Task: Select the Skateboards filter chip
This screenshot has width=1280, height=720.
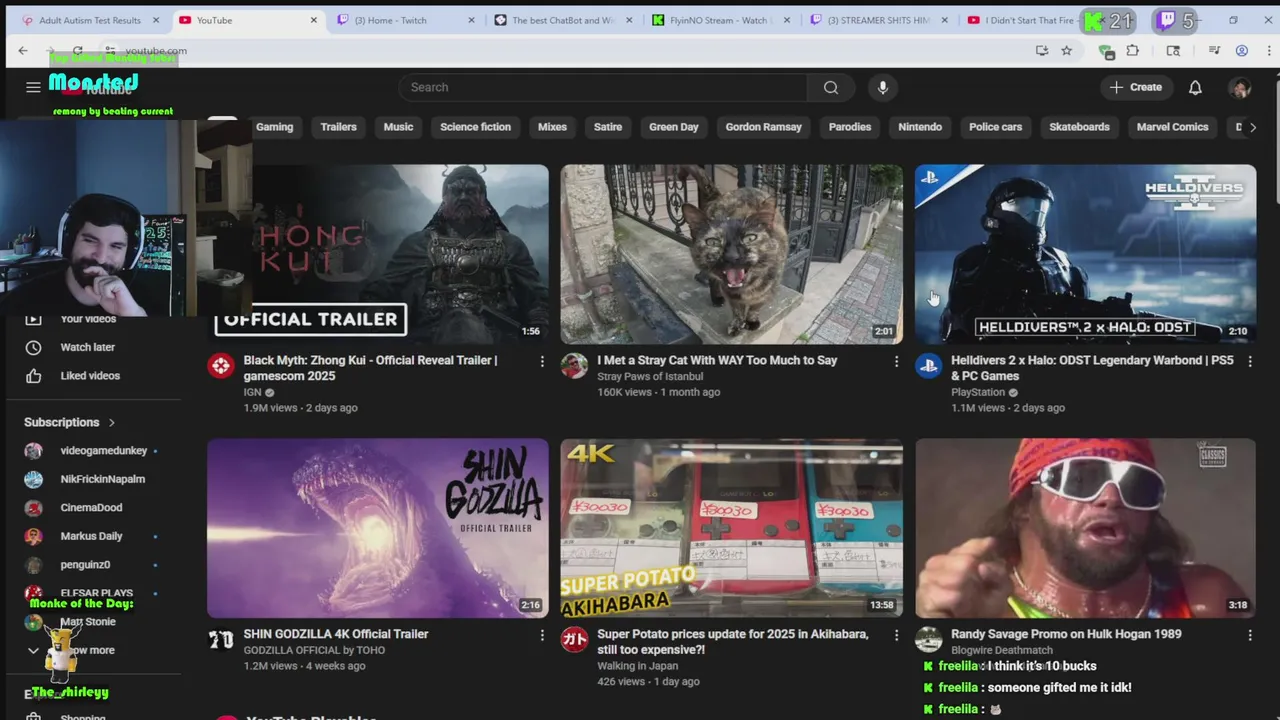Action: [x=1079, y=127]
